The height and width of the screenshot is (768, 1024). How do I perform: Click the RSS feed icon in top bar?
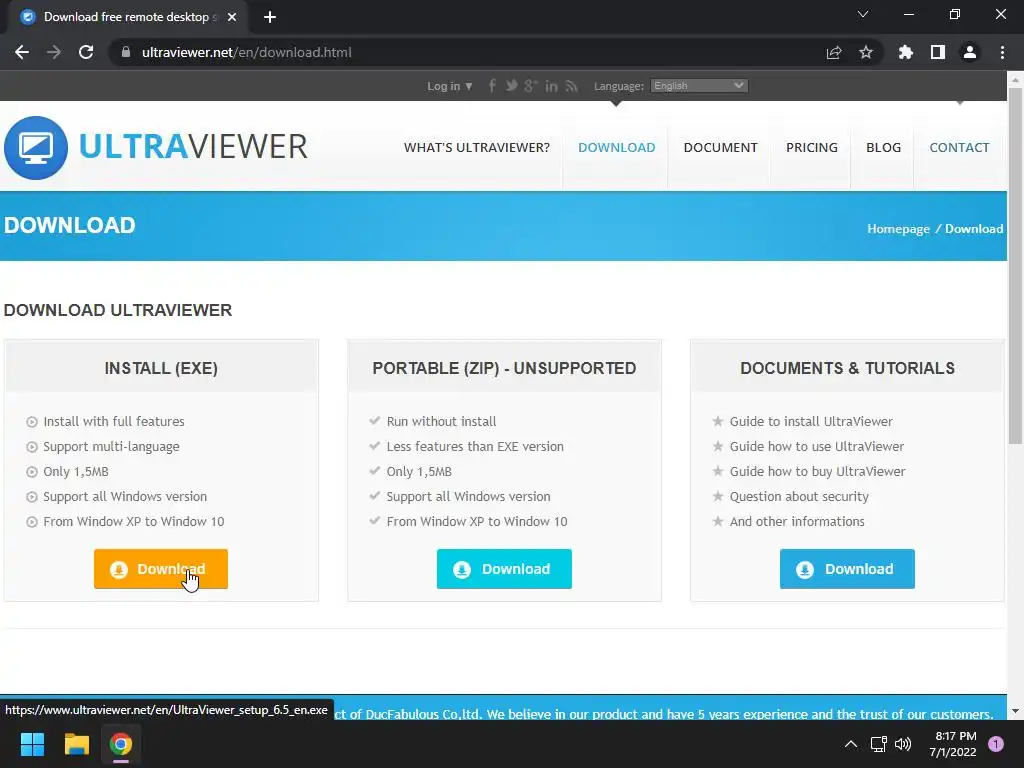(571, 86)
